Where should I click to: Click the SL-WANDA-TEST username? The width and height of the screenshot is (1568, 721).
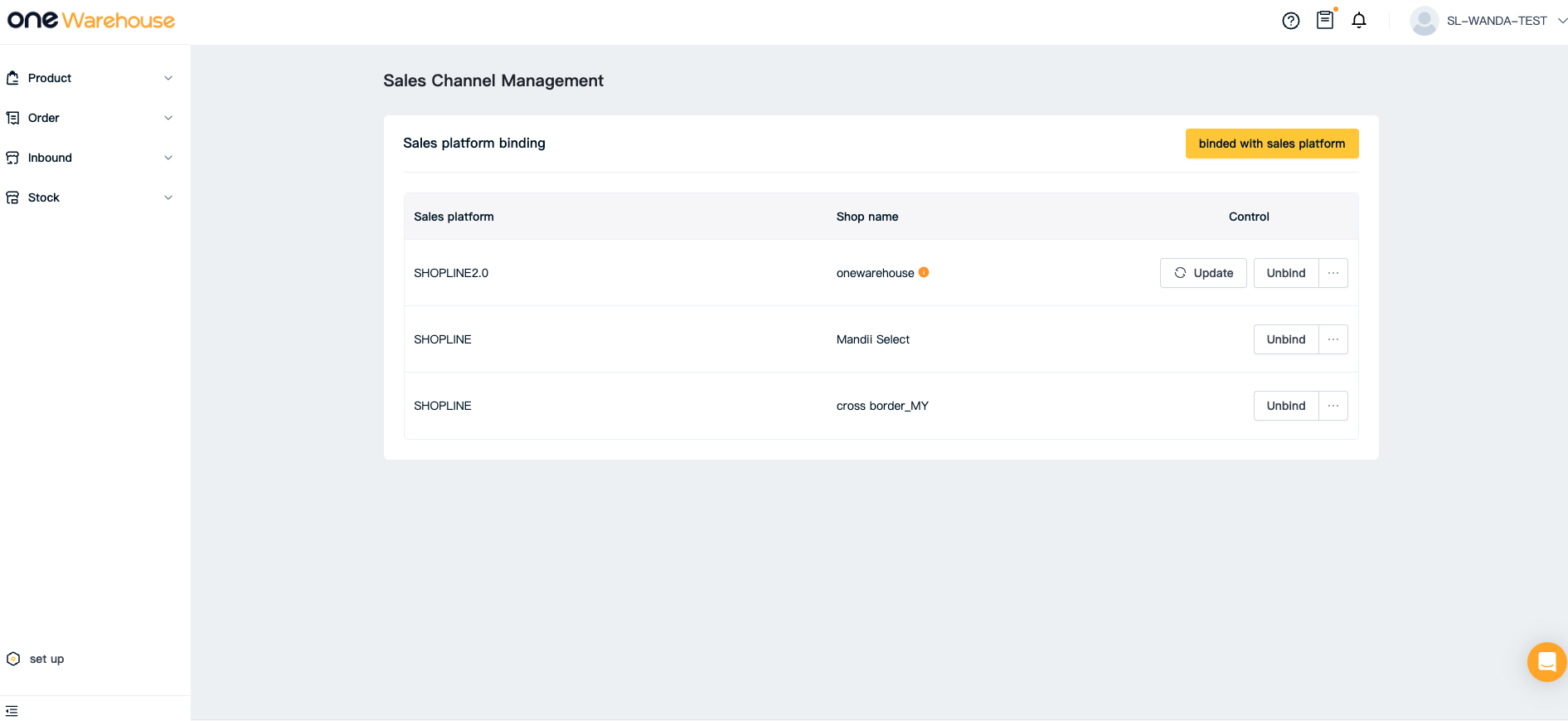pyautogui.click(x=1497, y=21)
